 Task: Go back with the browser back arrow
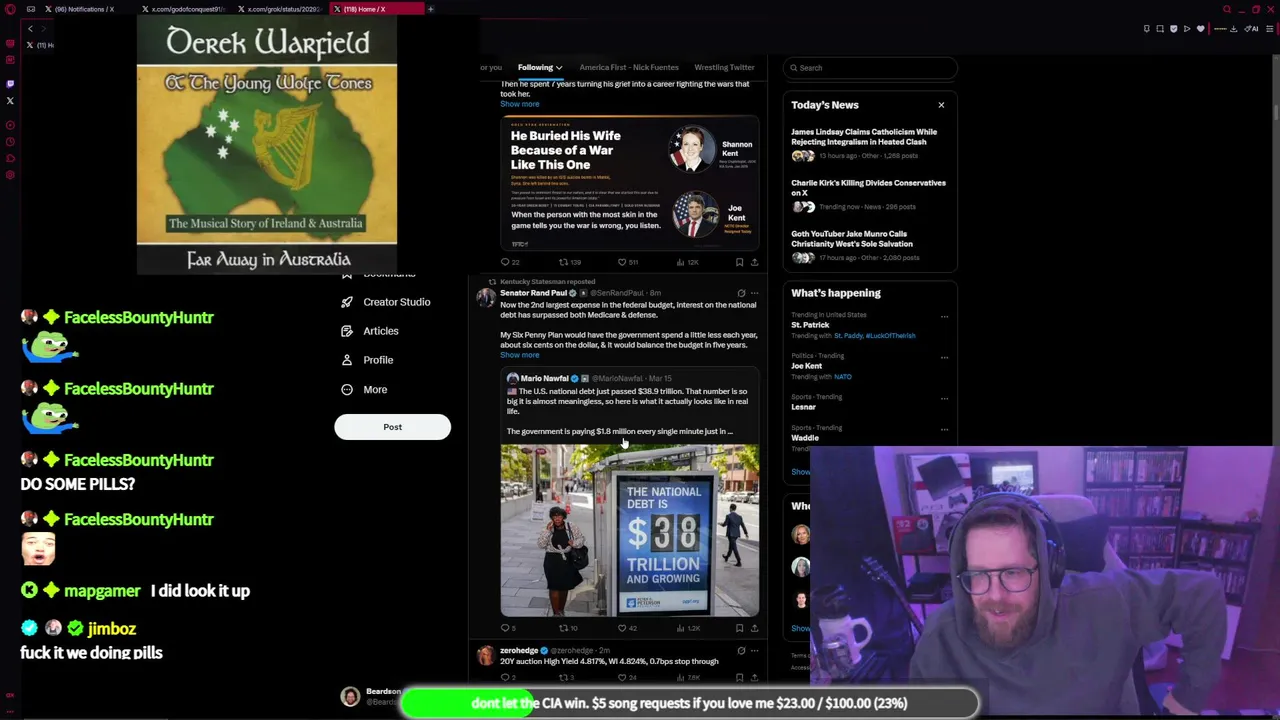(x=30, y=29)
